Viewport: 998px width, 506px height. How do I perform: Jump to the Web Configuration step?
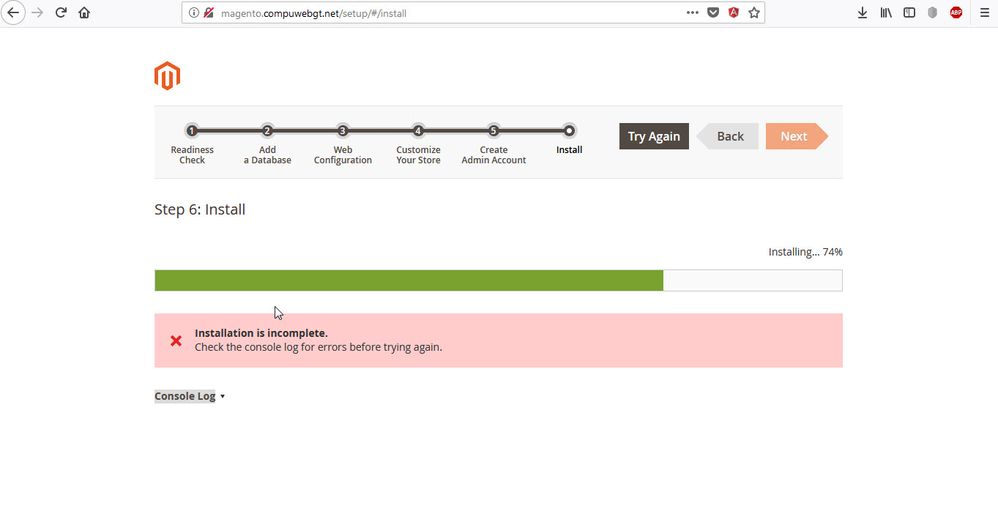coord(343,131)
